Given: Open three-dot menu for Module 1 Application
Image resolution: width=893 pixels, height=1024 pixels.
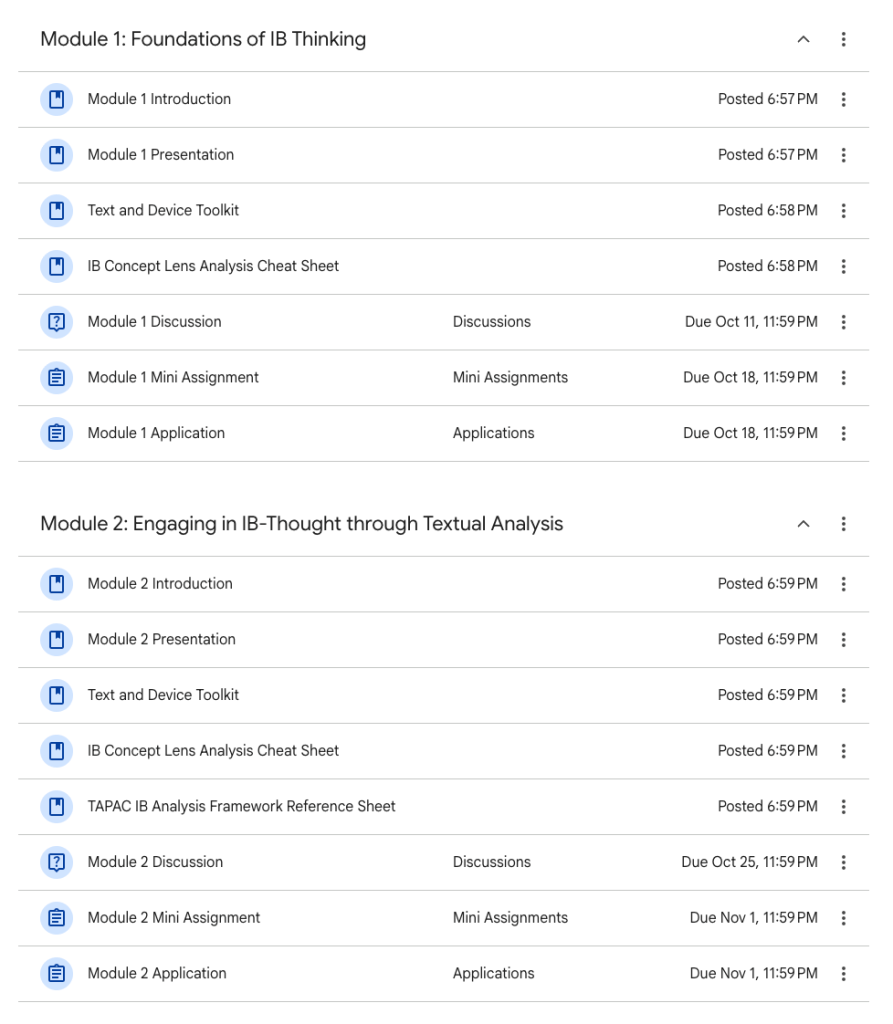Looking at the screenshot, I should pyautogui.click(x=843, y=433).
